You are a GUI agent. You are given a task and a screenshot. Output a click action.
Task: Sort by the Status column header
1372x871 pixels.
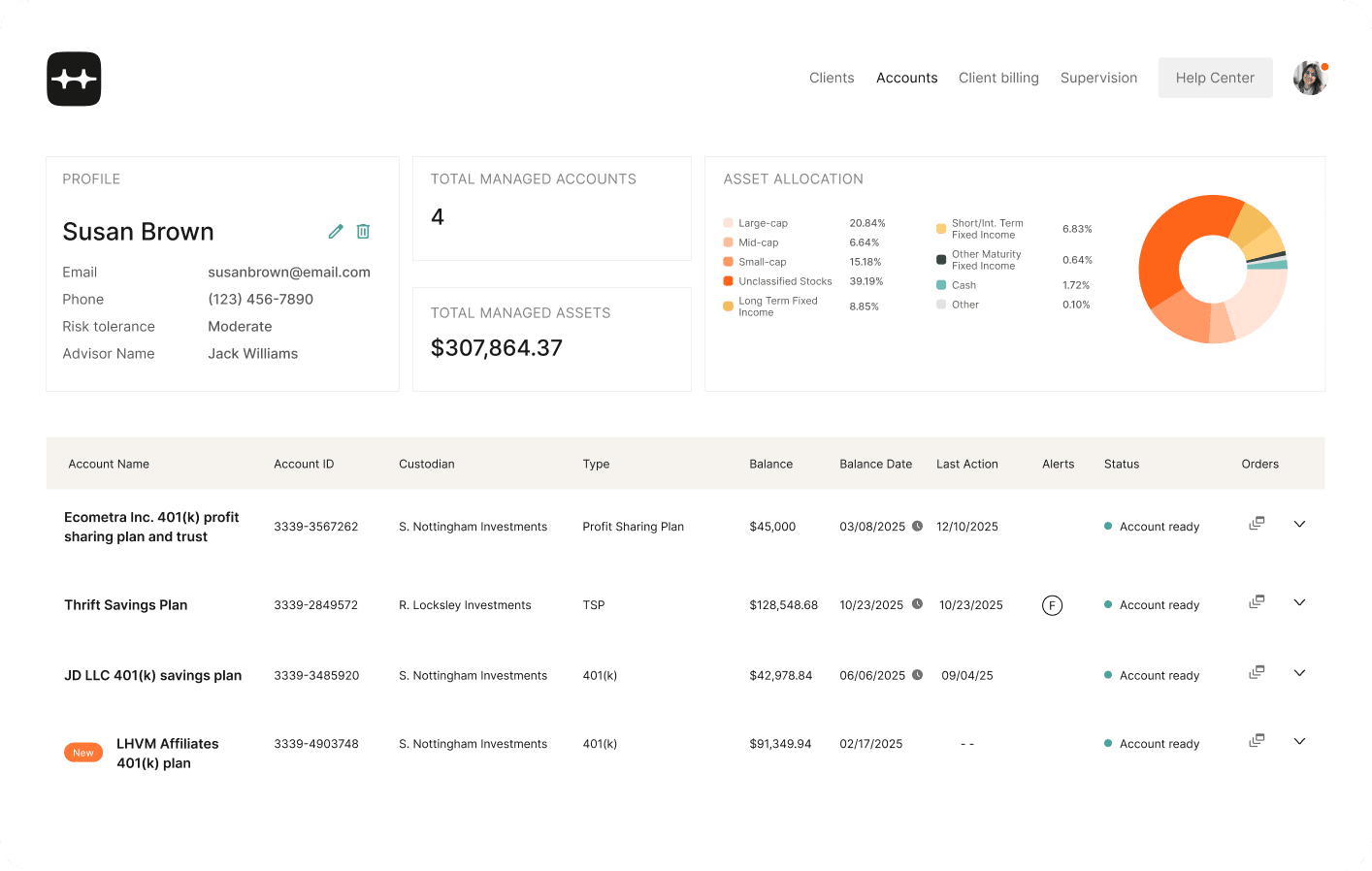point(1122,464)
